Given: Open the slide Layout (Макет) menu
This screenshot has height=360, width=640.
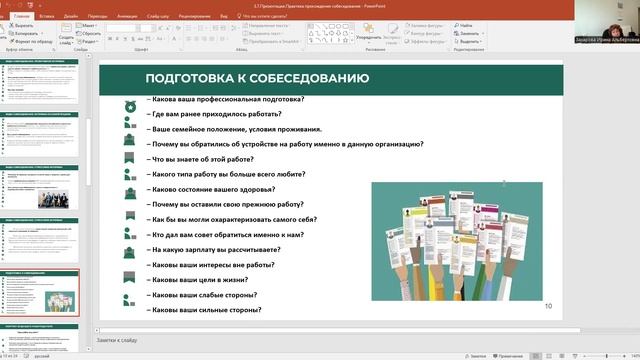Looking at the screenshot, I should tap(87, 25).
